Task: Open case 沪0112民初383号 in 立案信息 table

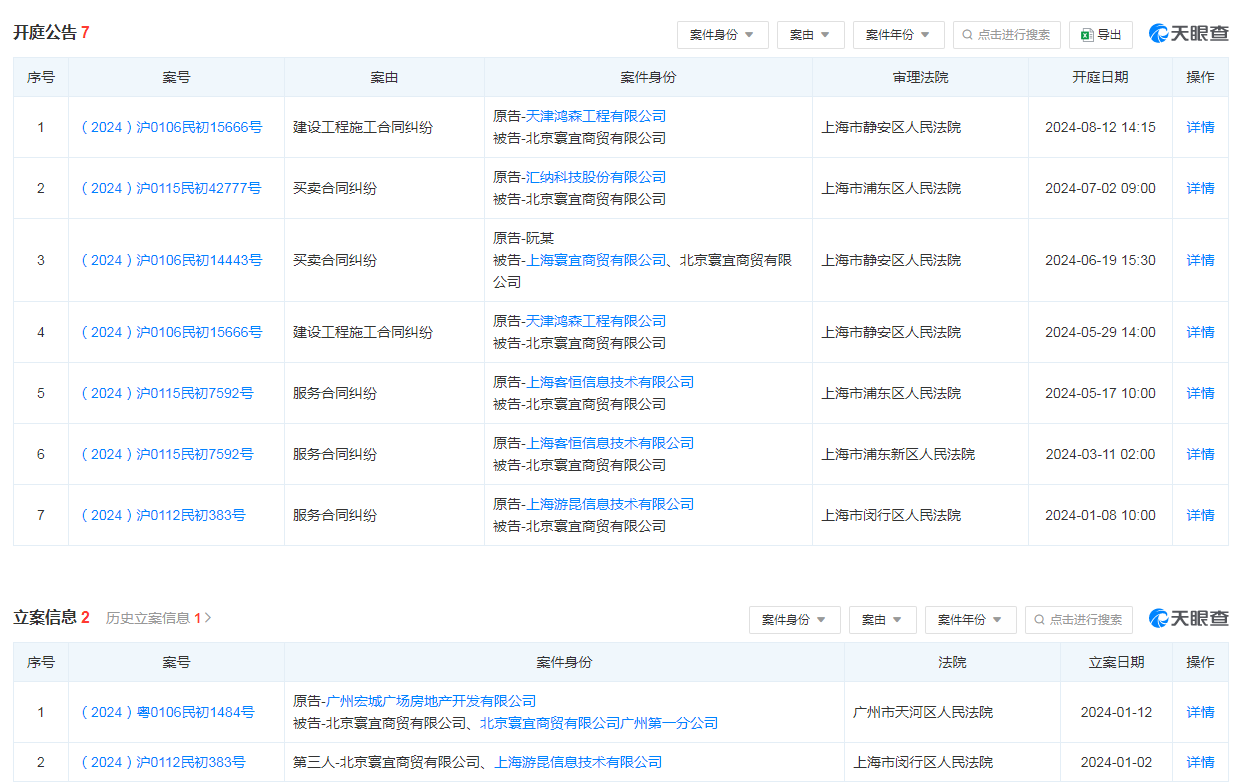Action: click(x=163, y=762)
